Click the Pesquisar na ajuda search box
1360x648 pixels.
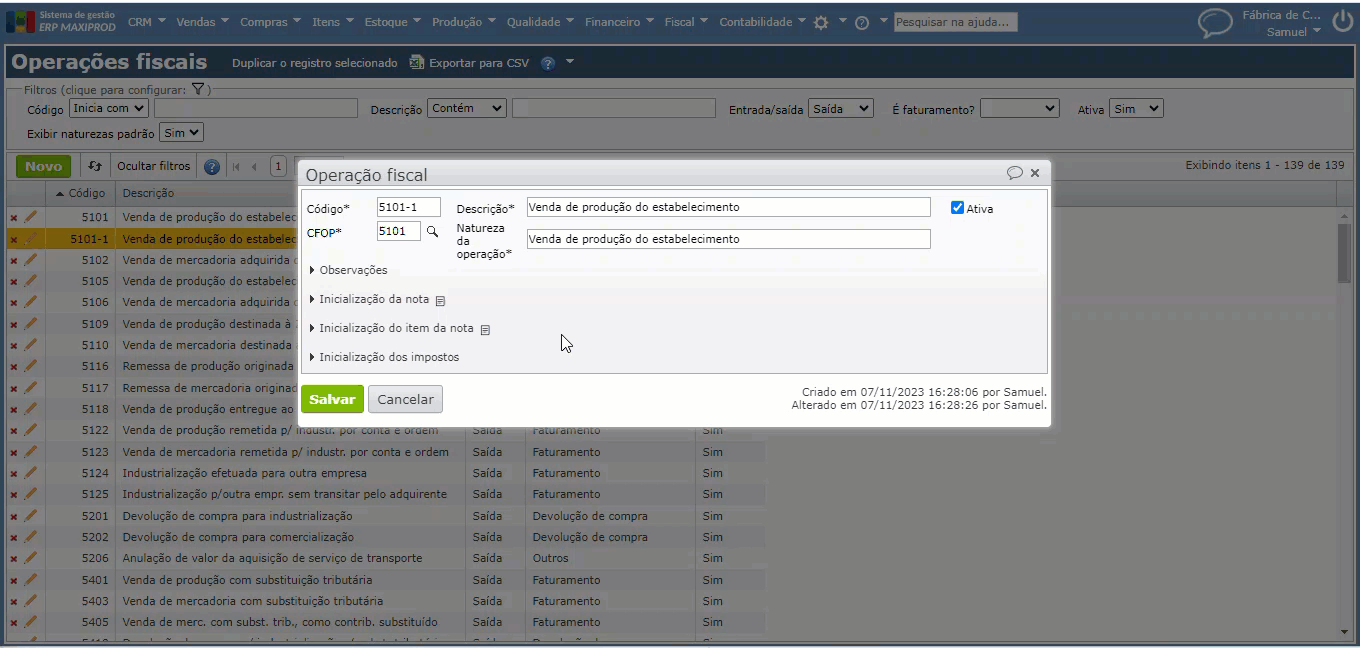(955, 22)
